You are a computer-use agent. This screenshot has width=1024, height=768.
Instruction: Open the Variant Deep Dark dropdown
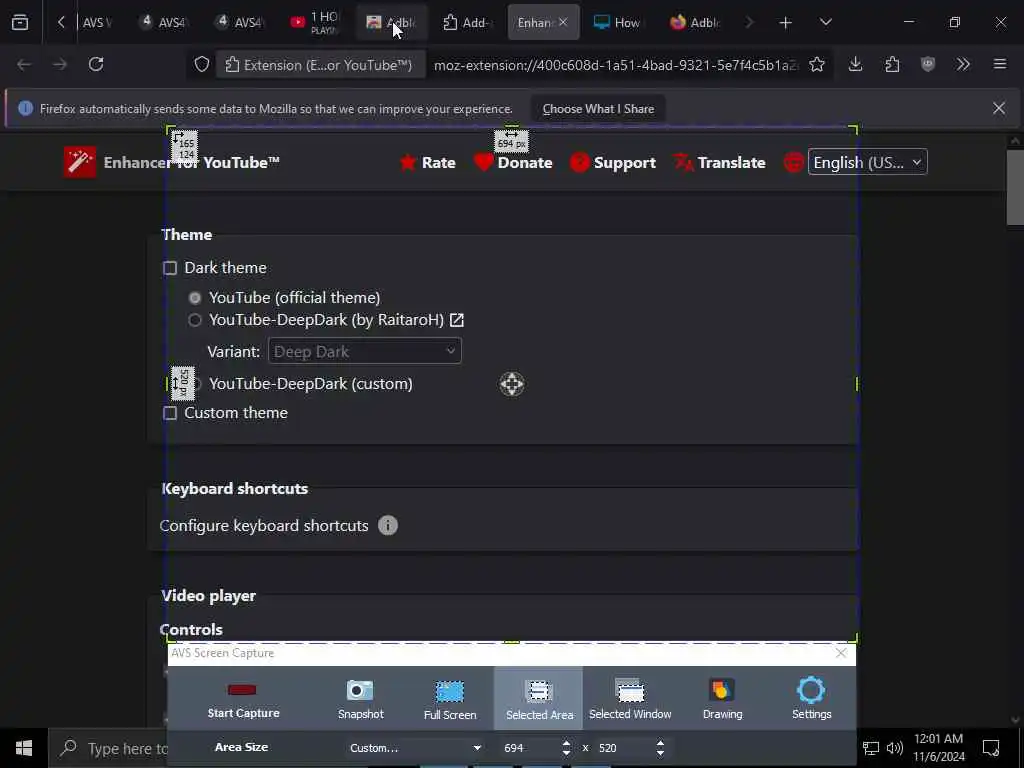coord(364,351)
